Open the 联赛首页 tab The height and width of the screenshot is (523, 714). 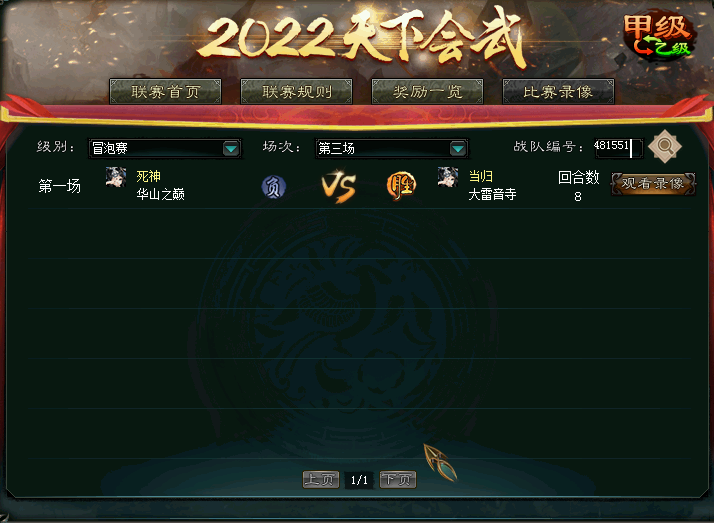click(x=165, y=91)
